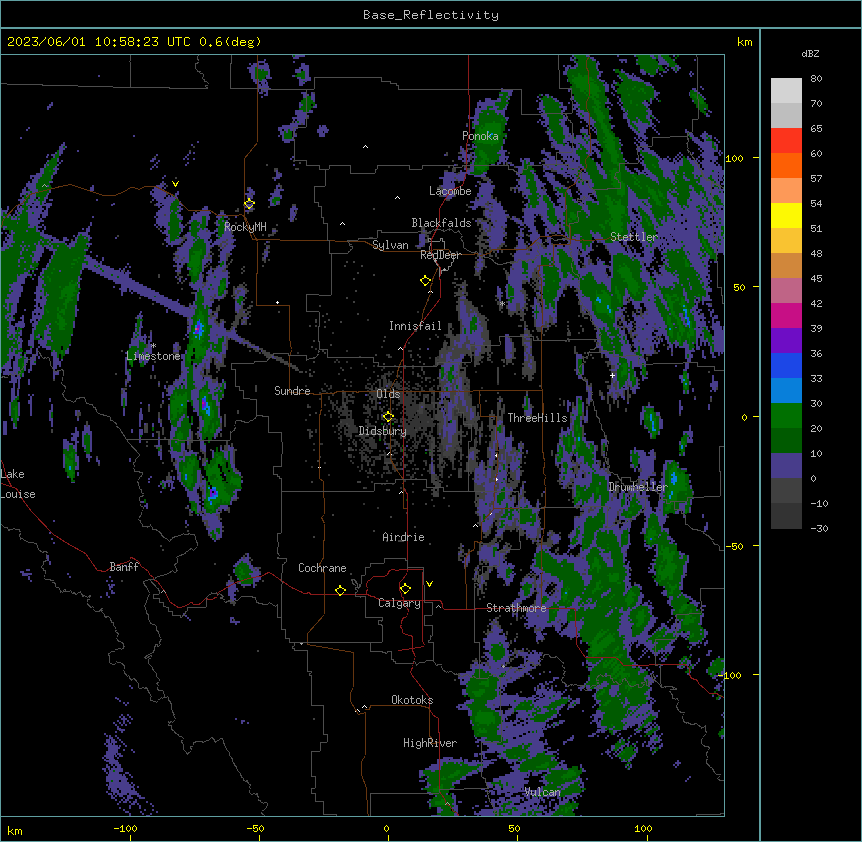Click the yellow V marker northwest of RockyMH
Image resolution: width=862 pixels, height=842 pixels.
click(x=175, y=184)
